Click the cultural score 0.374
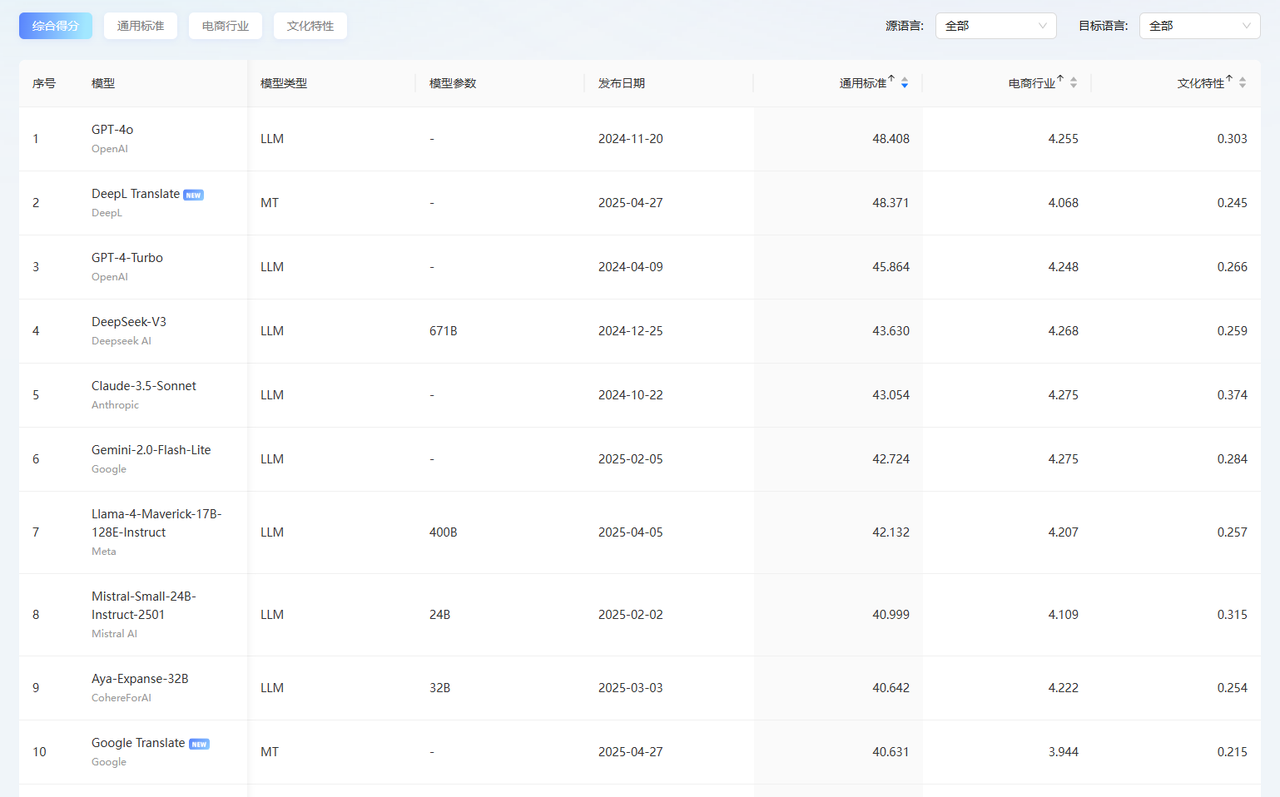The image size is (1280, 797). 1232,395
